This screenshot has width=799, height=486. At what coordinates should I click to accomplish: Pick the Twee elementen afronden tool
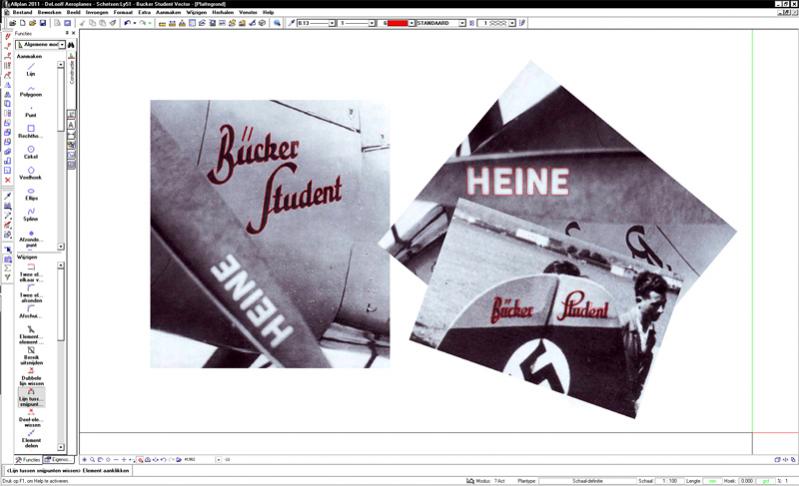31,294
